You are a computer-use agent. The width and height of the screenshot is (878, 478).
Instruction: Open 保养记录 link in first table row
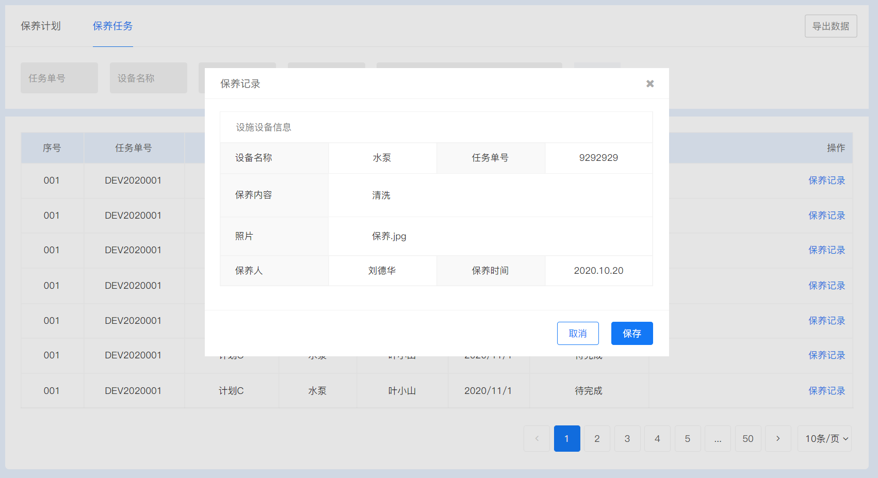826,181
